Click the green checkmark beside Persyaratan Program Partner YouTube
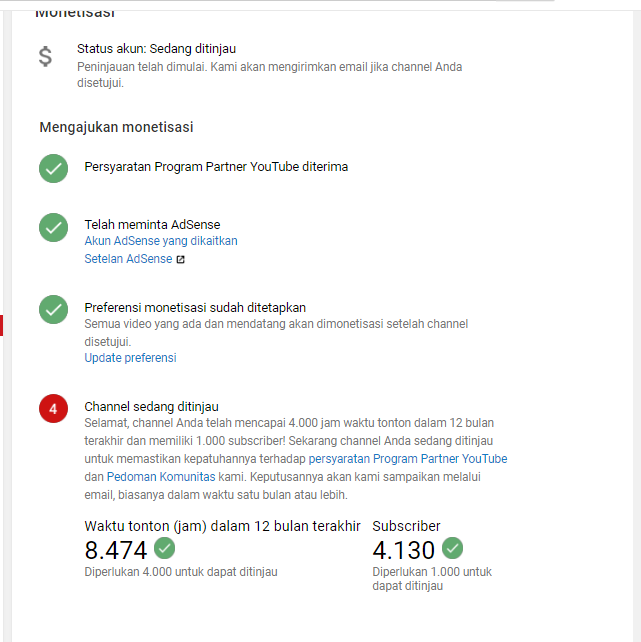Screen dimensions: 641x642 53,168
